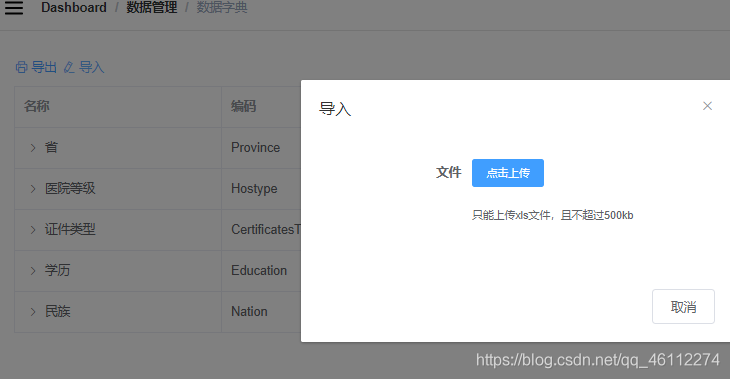Click the 学历 name text
The width and height of the screenshot is (730, 379).
pos(58,271)
